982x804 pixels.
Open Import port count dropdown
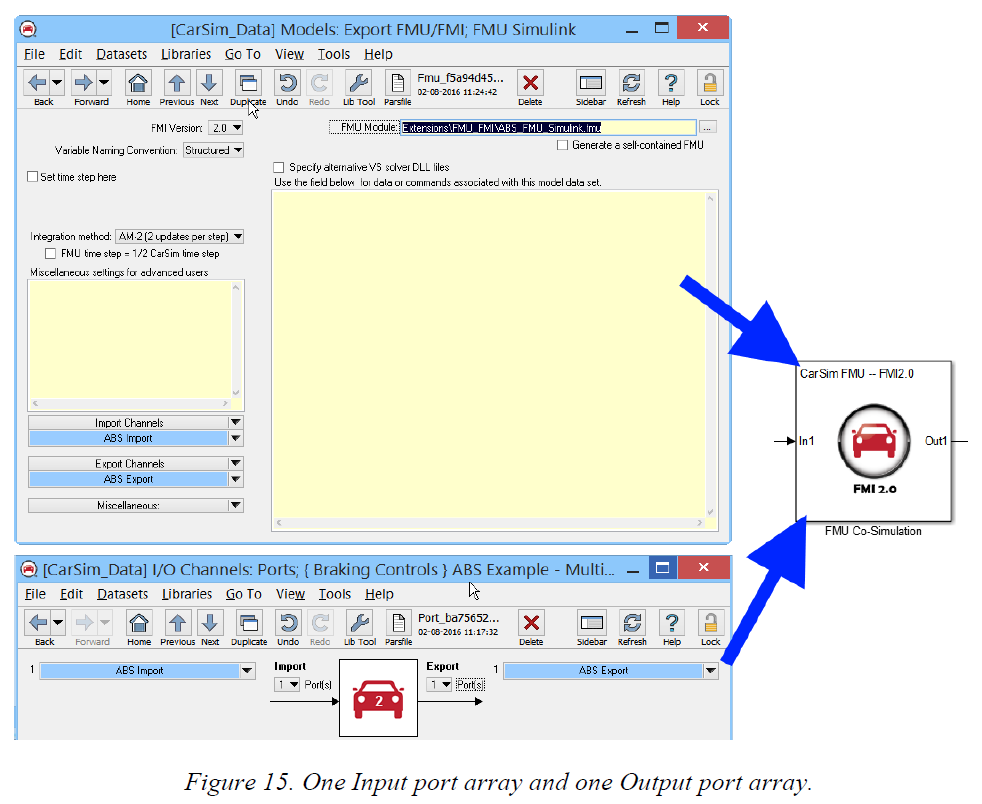point(287,684)
